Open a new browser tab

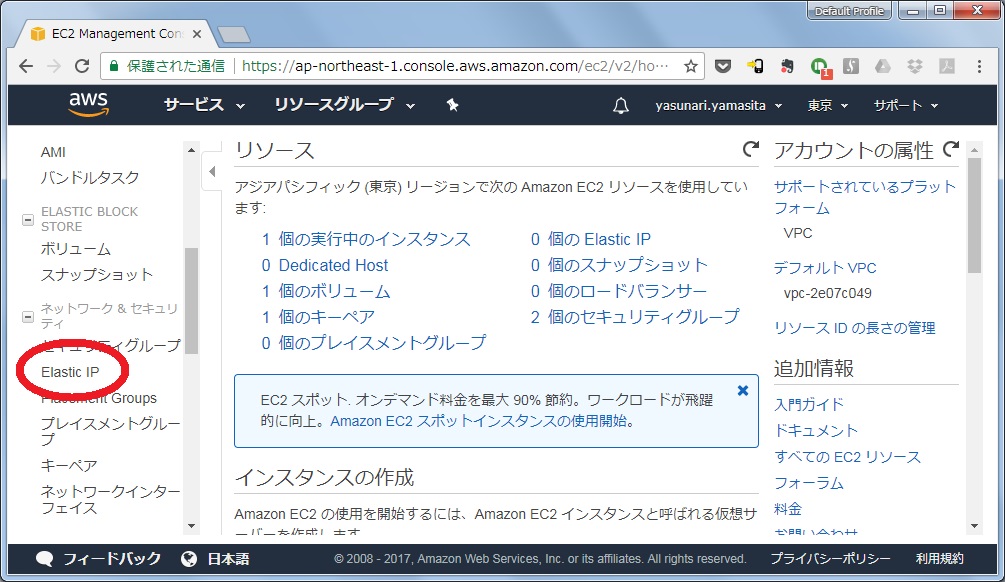[233, 35]
